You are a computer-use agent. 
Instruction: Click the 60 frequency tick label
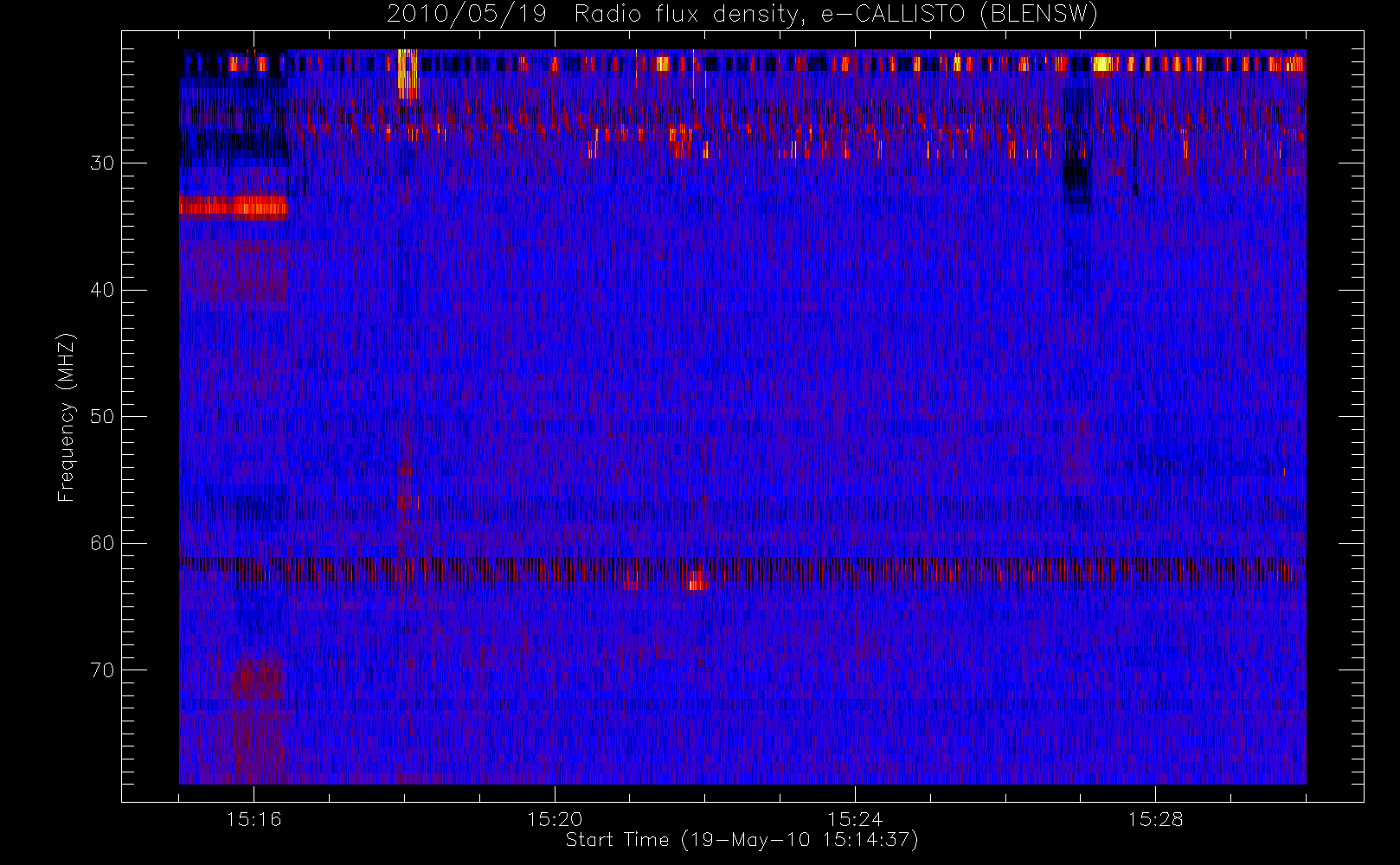(x=102, y=543)
